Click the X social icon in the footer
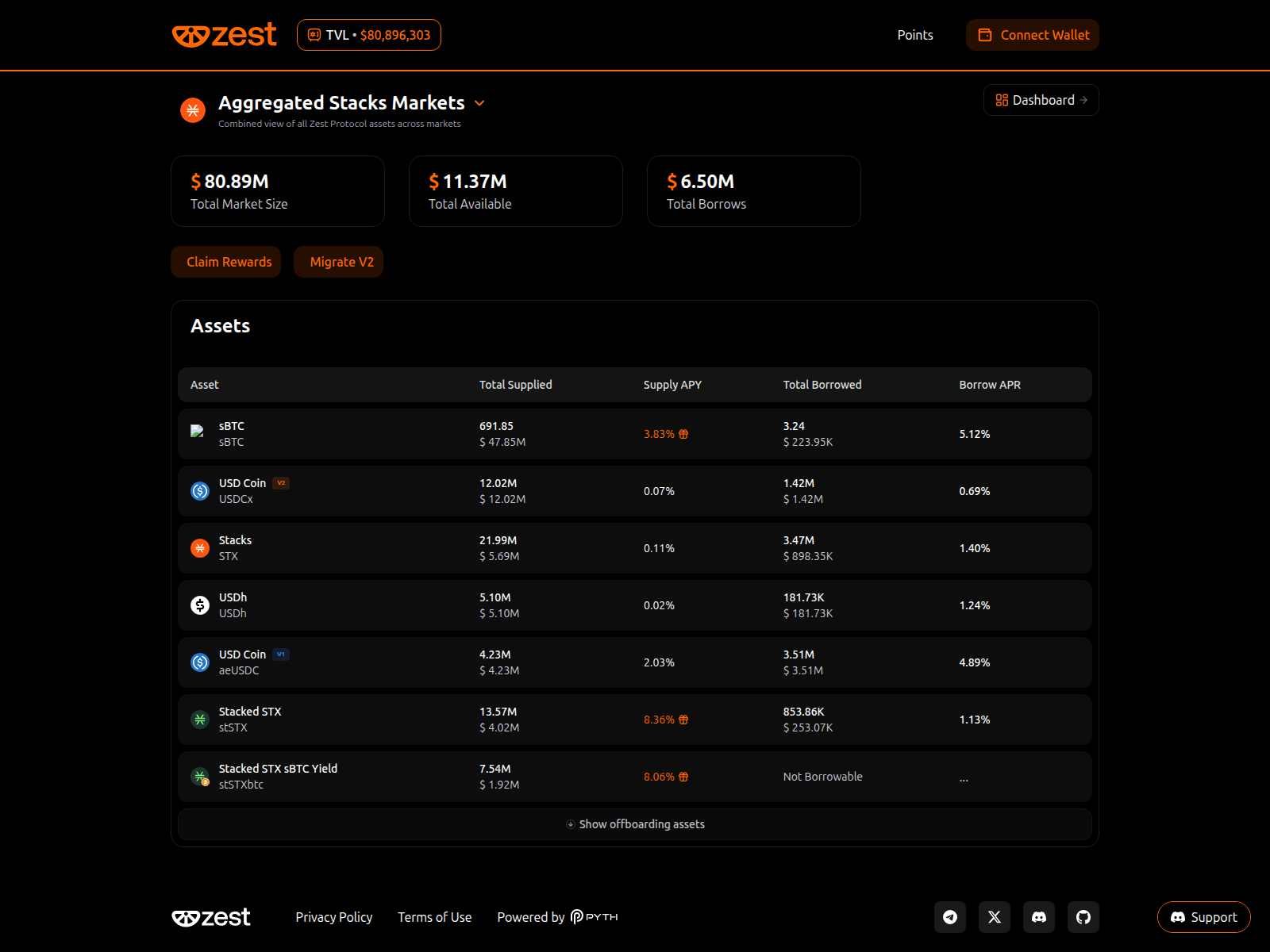Viewport: 1270px width, 952px height. click(x=995, y=917)
